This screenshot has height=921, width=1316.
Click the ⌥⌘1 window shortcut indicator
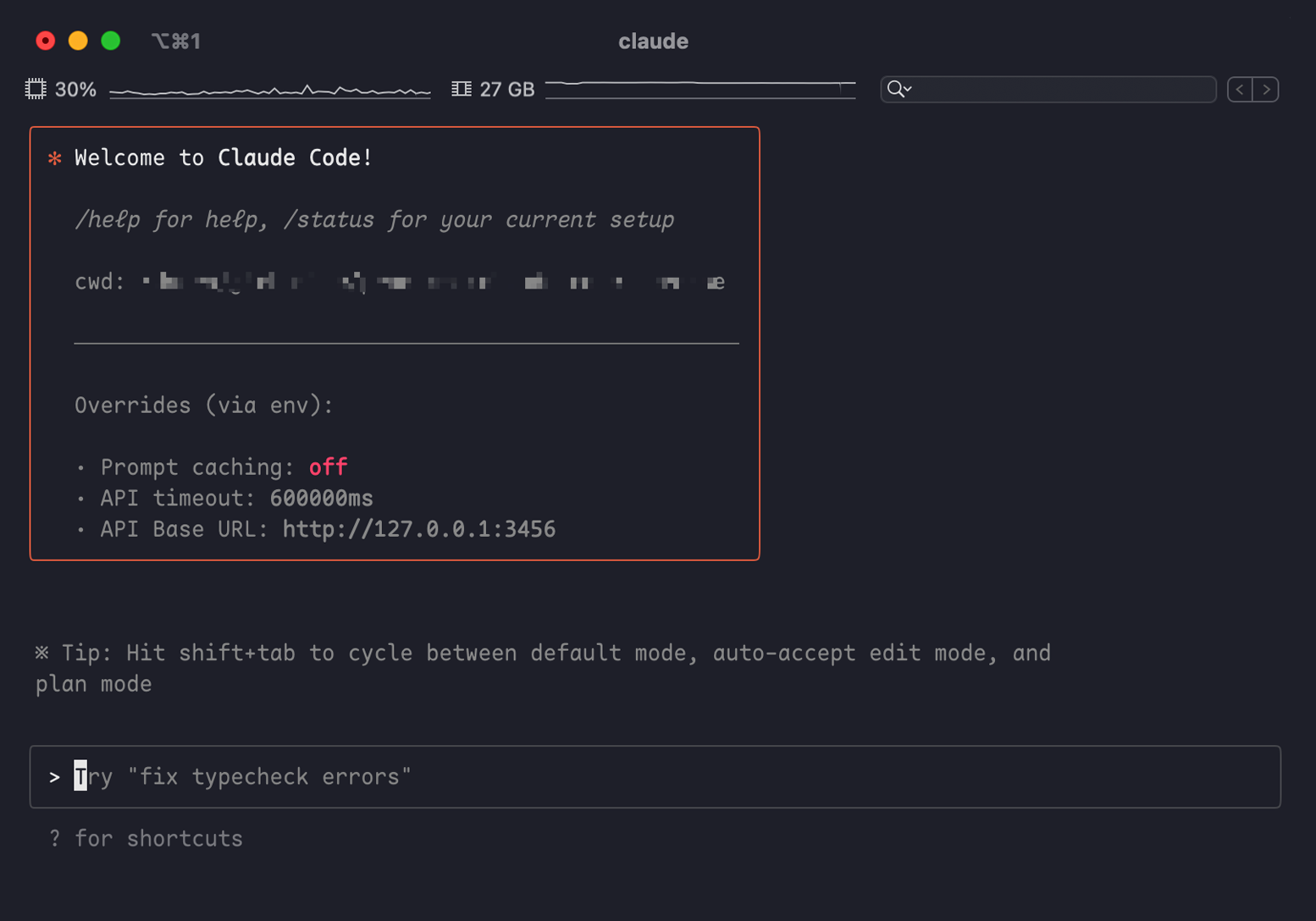pyautogui.click(x=176, y=41)
